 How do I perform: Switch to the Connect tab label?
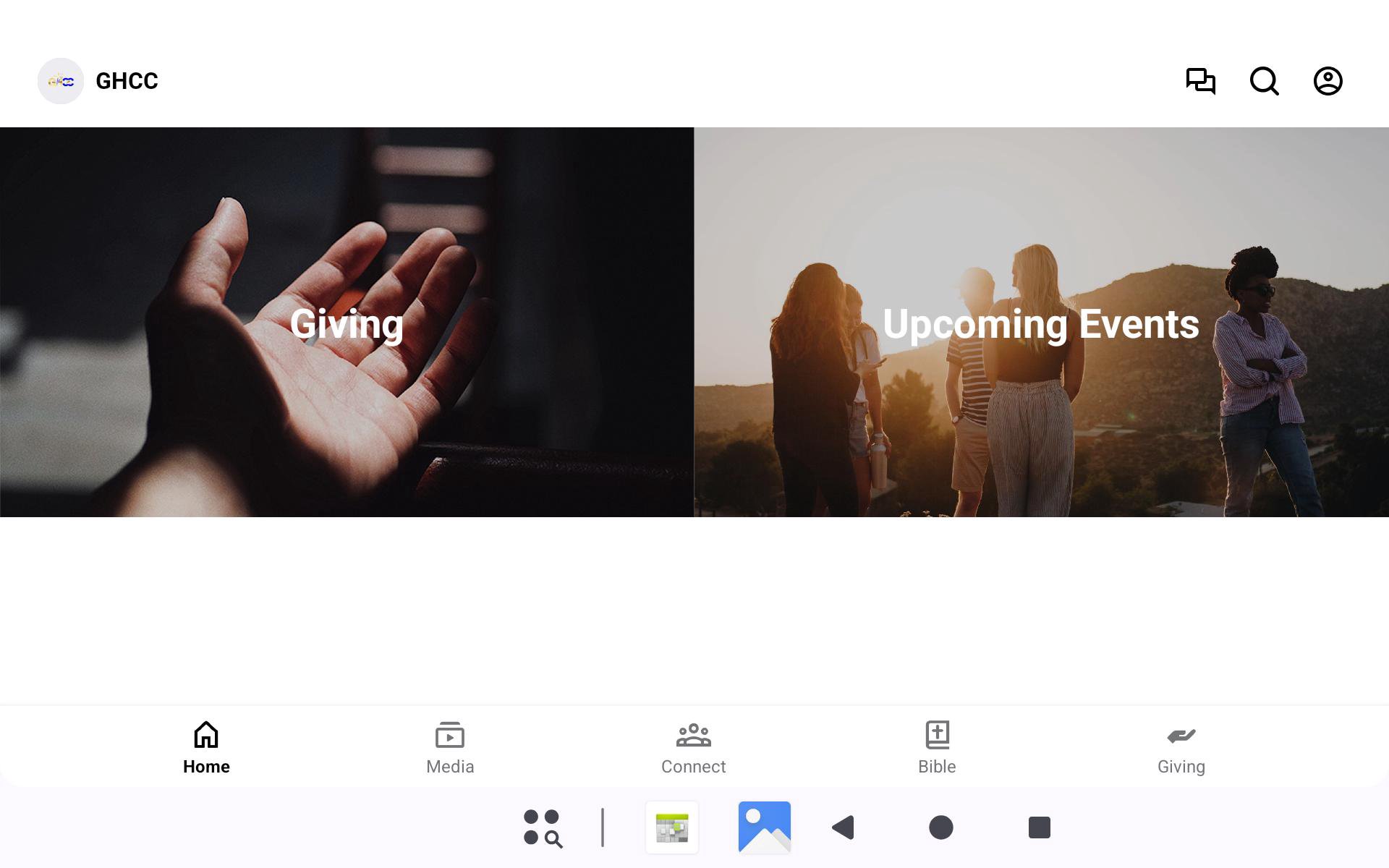click(x=693, y=767)
